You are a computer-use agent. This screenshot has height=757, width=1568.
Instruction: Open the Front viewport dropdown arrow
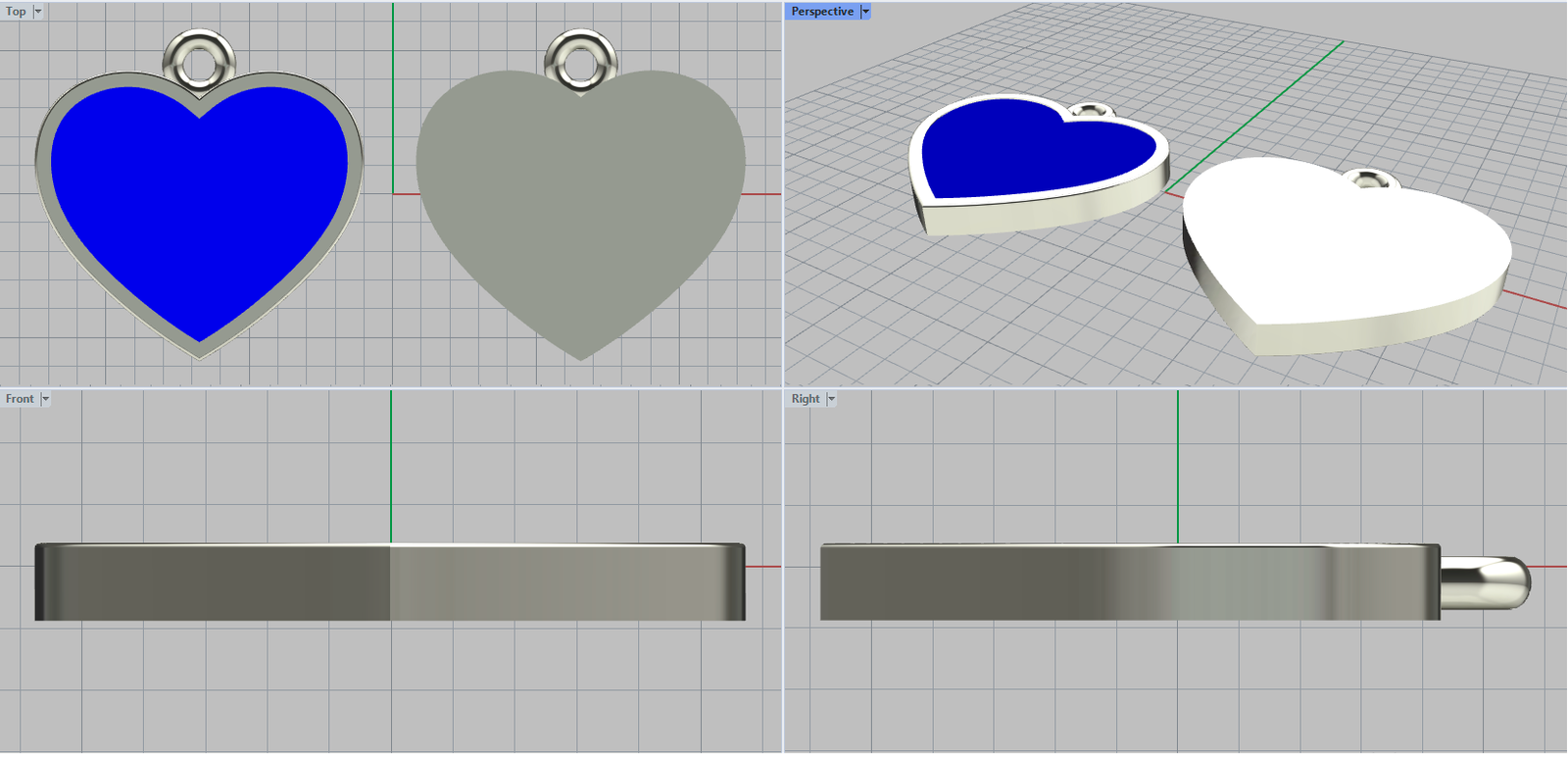pyautogui.click(x=45, y=399)
